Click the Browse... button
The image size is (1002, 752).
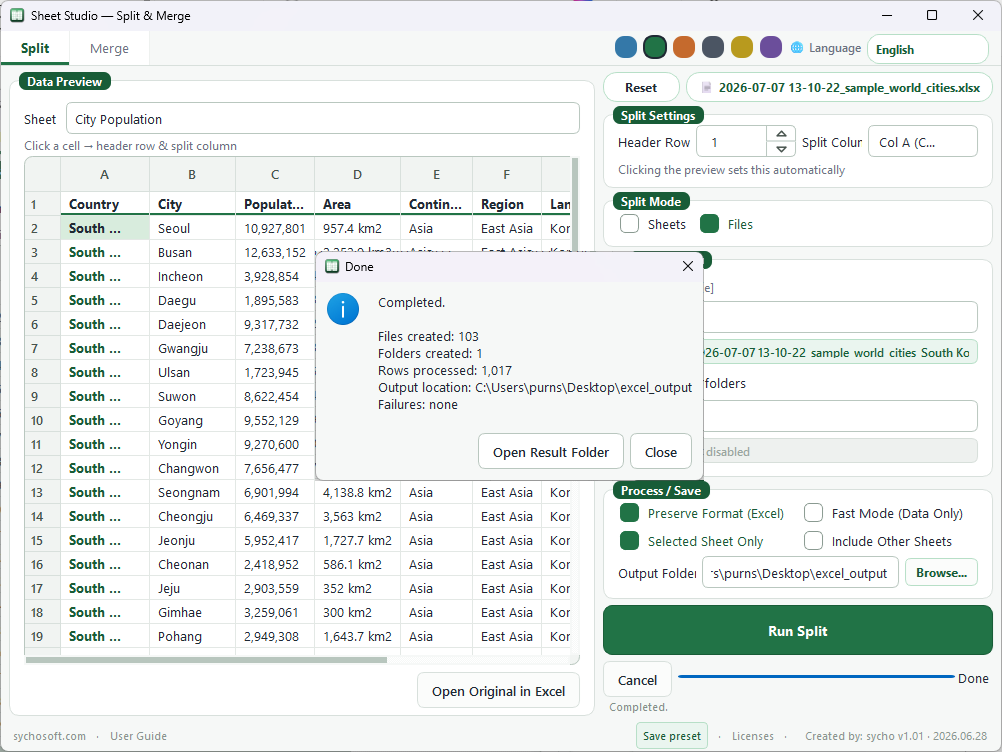tap(941, 572)
